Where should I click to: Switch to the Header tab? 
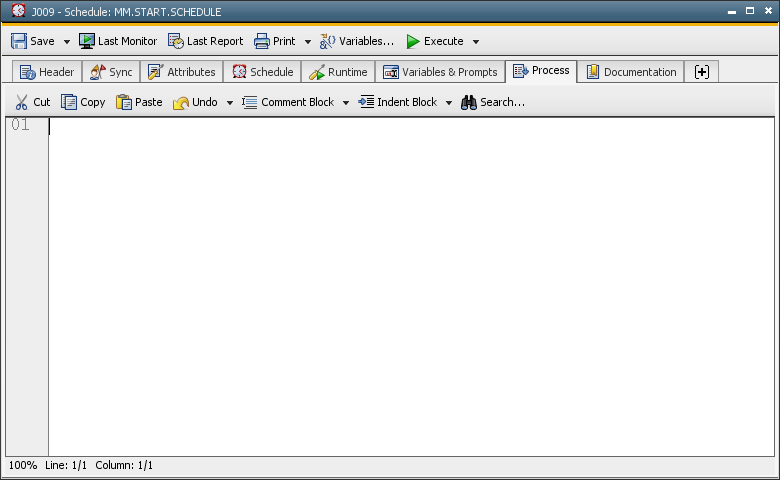click(x=47, y=72)
